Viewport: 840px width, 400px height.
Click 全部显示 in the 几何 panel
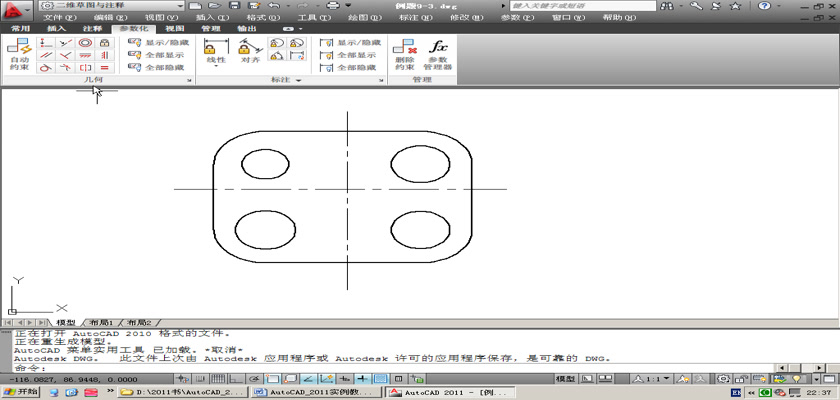(156, 55)
